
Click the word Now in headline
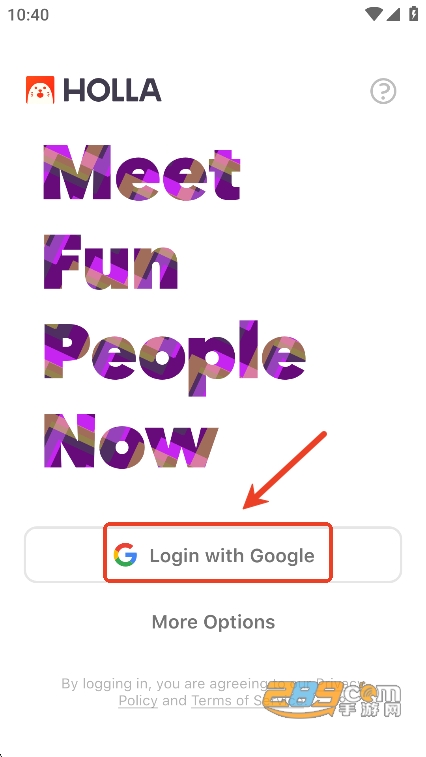(131, 441)
